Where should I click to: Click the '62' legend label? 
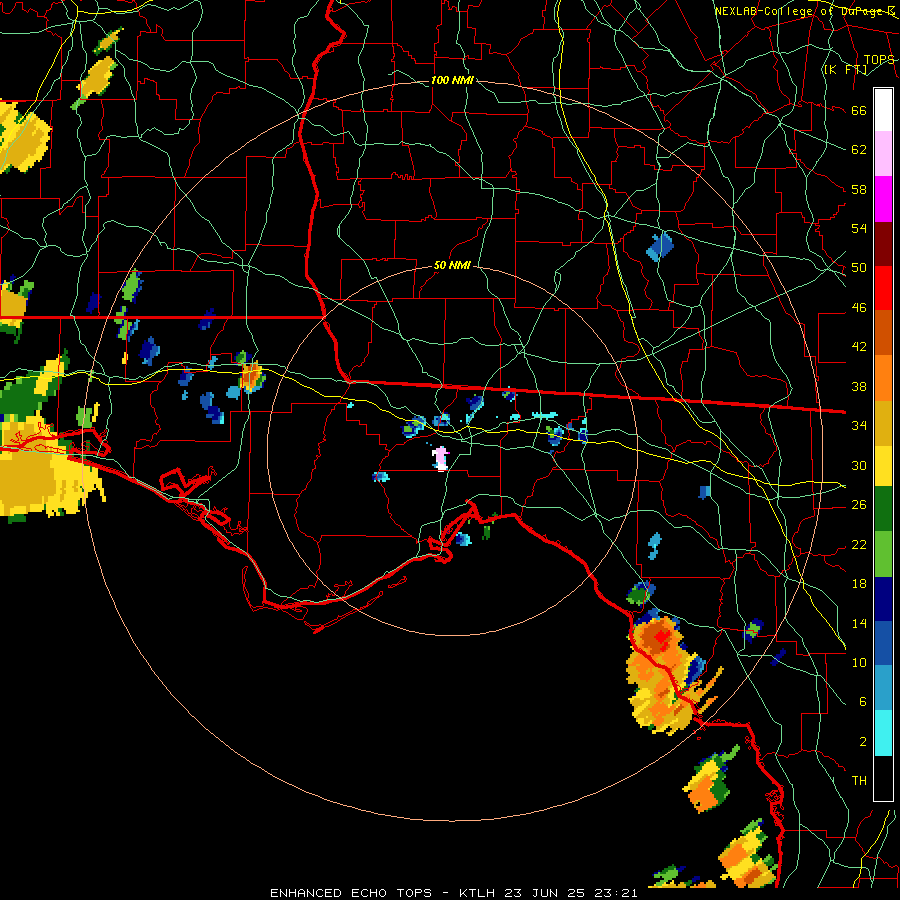point(859,149)
